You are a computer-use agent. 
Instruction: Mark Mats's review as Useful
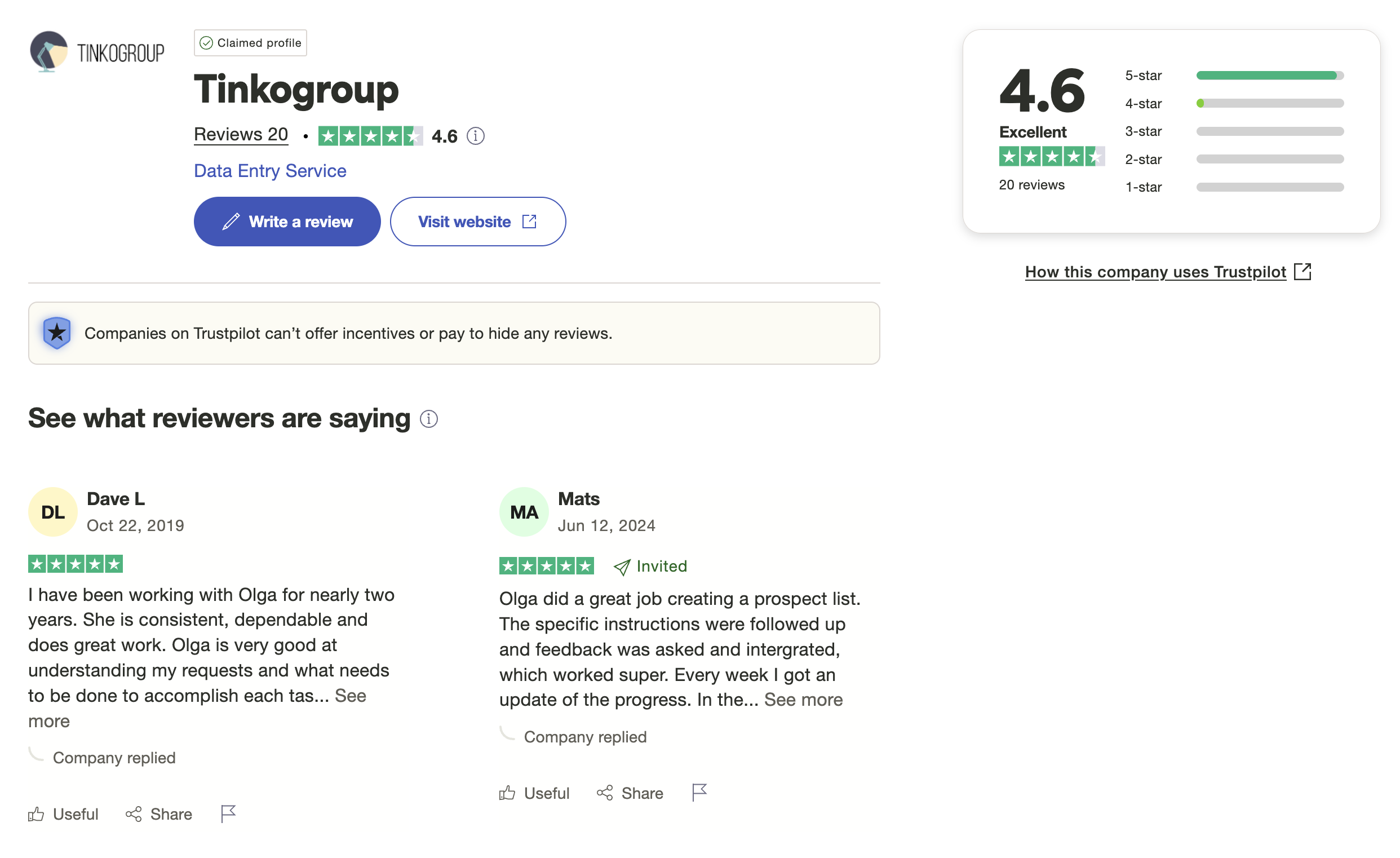click(x=534, y=793)
